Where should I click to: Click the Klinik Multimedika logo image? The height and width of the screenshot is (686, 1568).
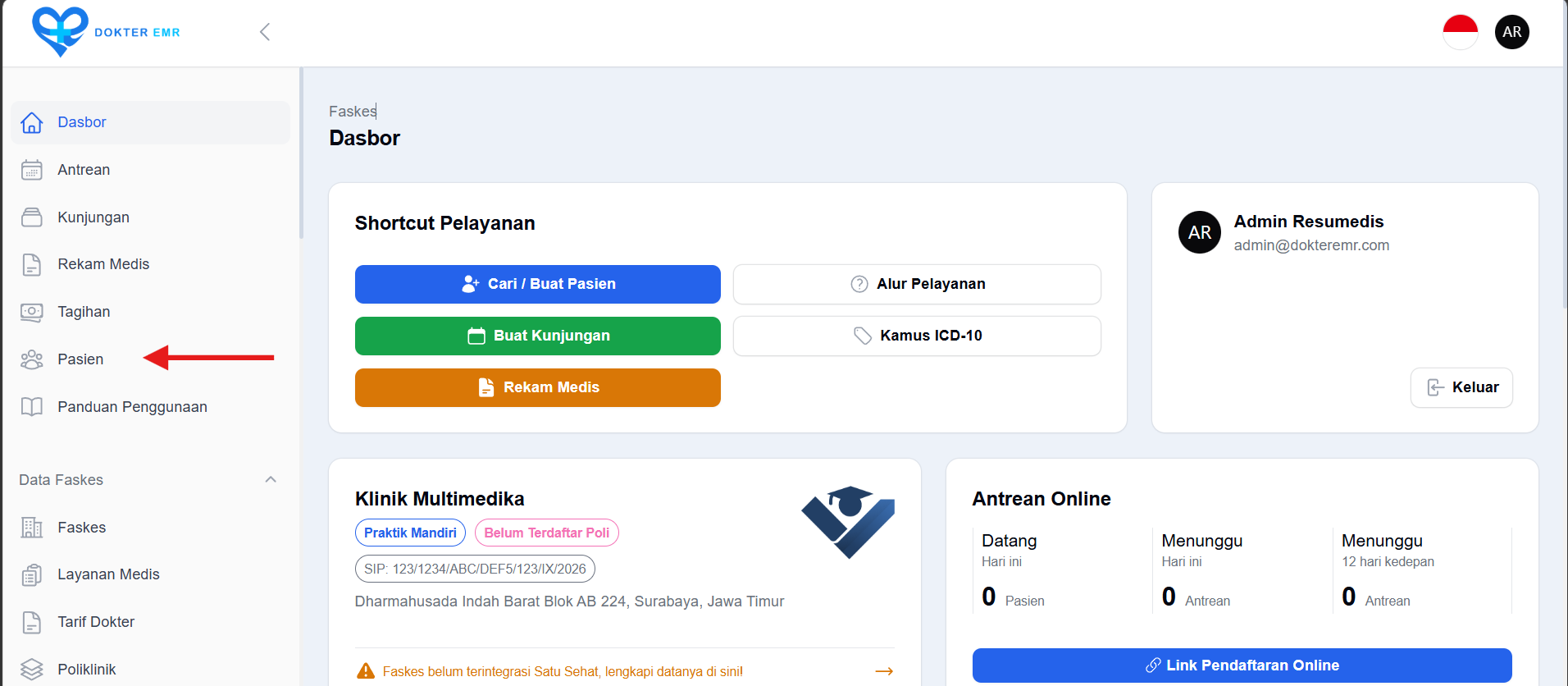848,522
